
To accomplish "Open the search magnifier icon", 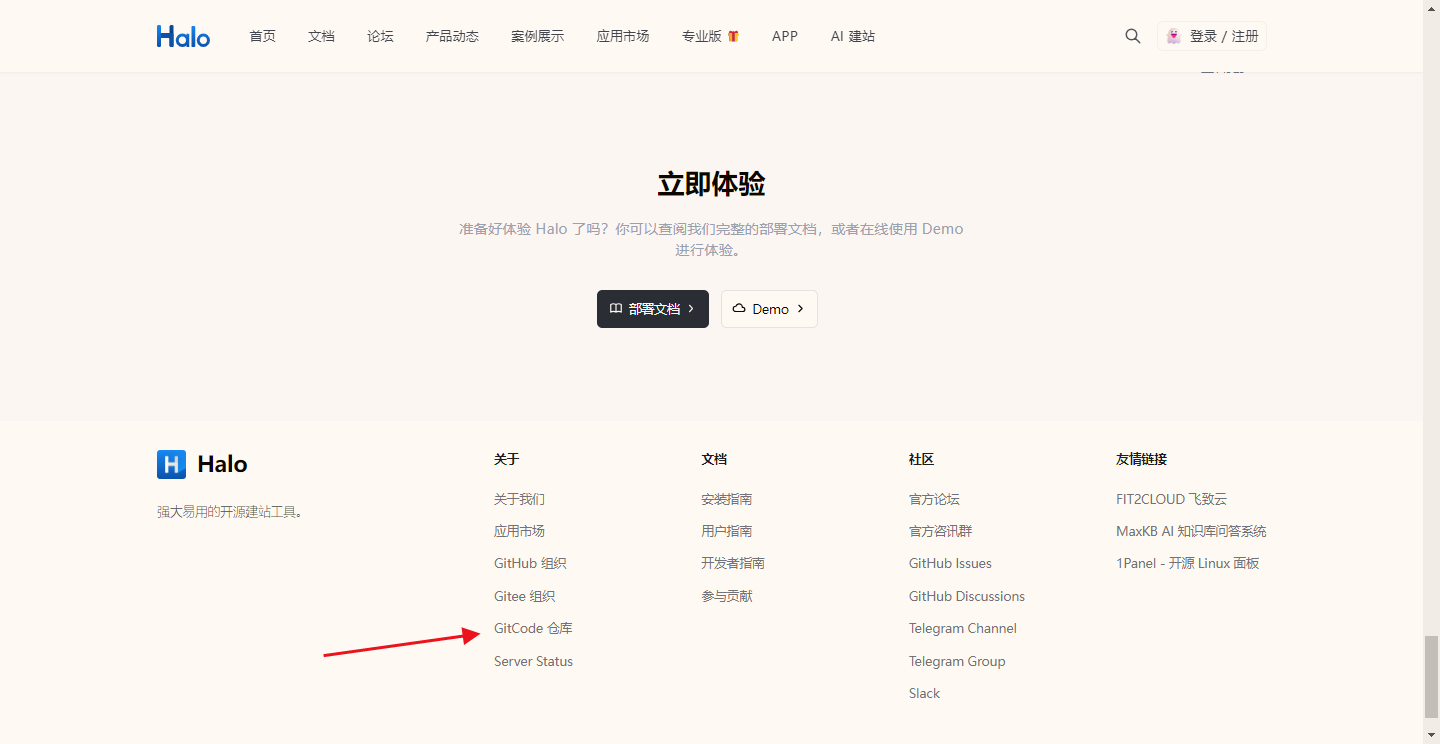I will (1133, 36).
